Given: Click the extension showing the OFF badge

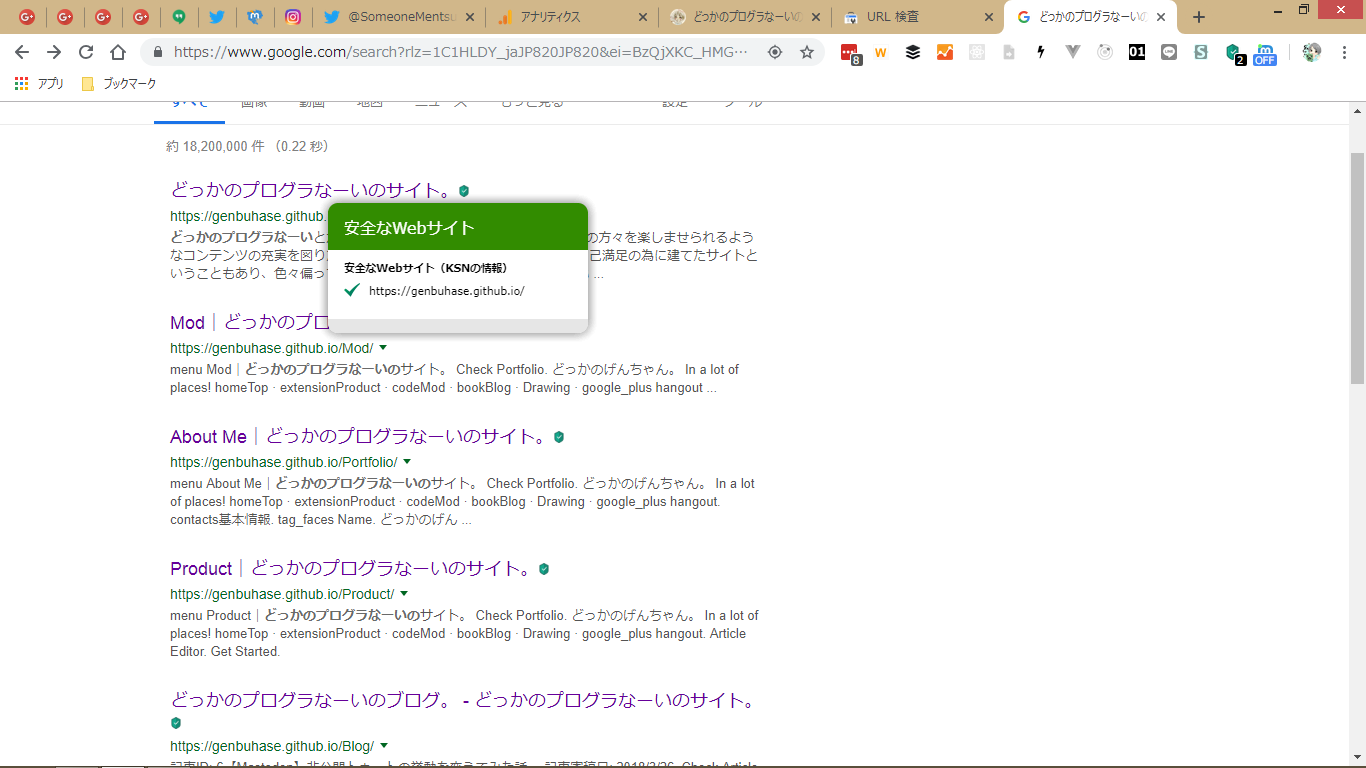Looking at the screenshot, I should (1265, 53).
